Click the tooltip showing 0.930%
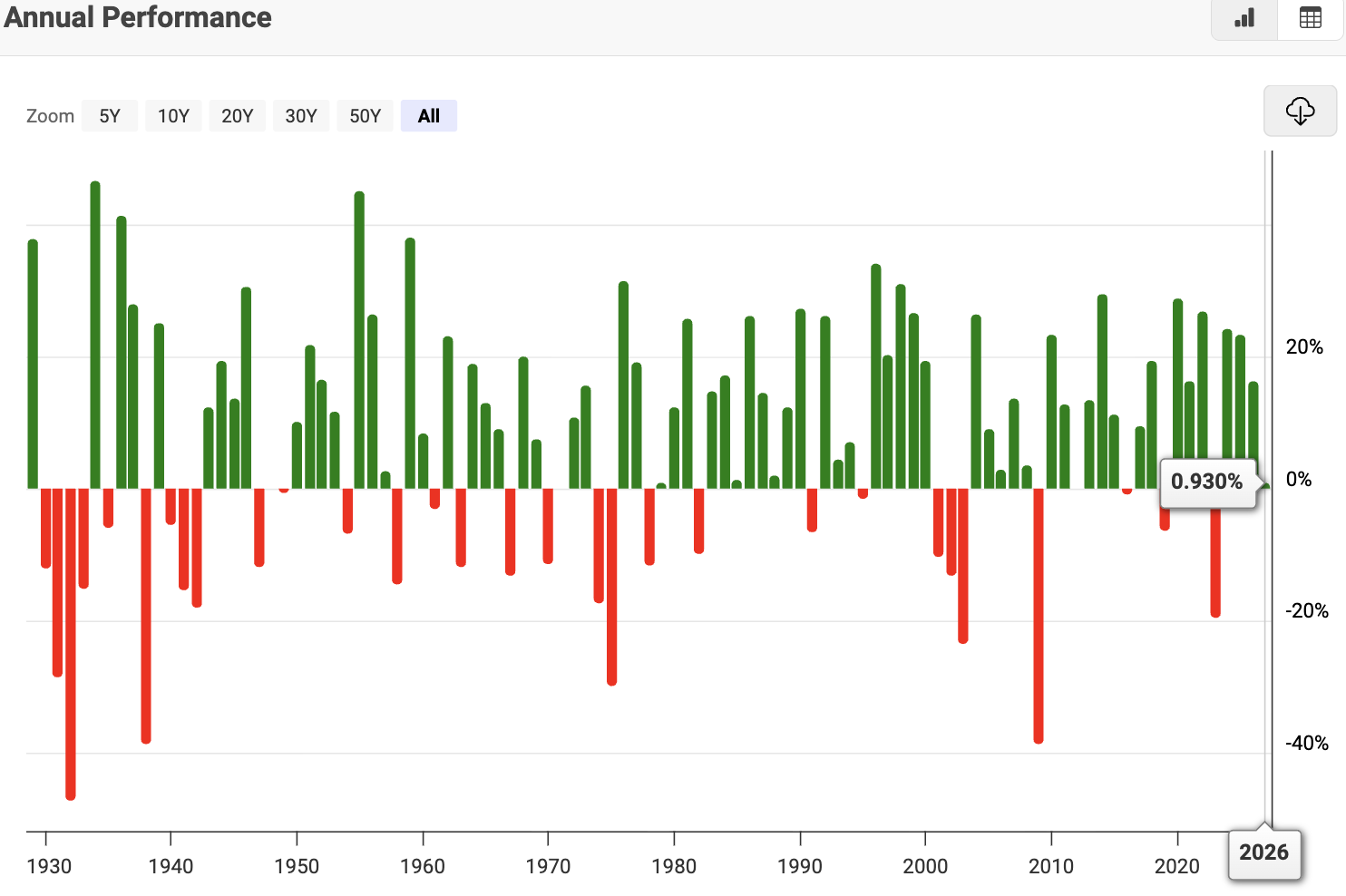The width and height of the screenshot is (1346, 896). tap(1208, 482)
